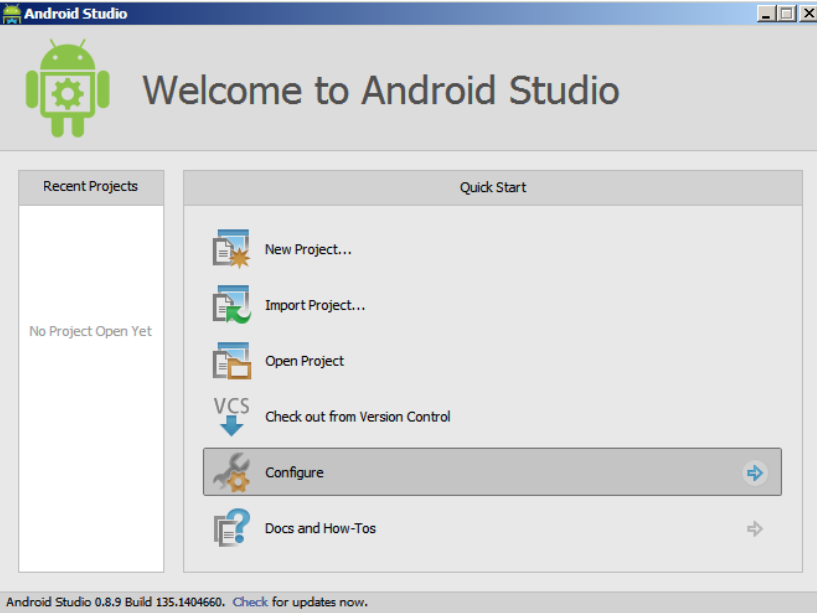Click the Check for updates link
The width and height of the screenshot is (817, 613).
pos(250,602)
